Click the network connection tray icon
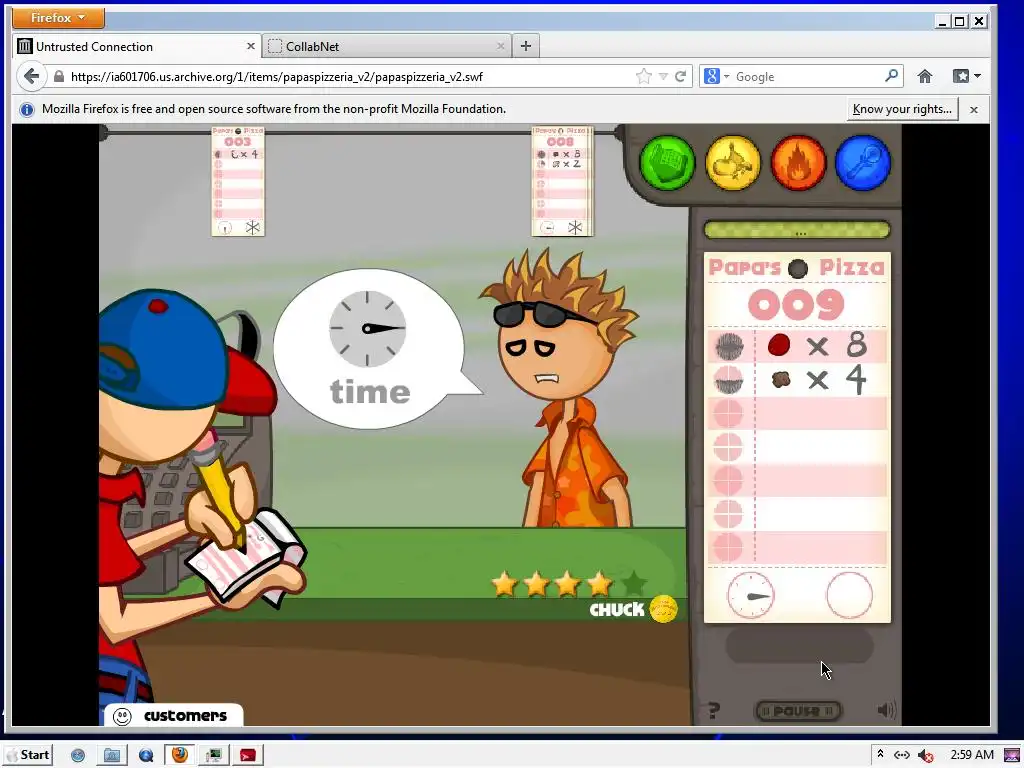 point(902,755)
